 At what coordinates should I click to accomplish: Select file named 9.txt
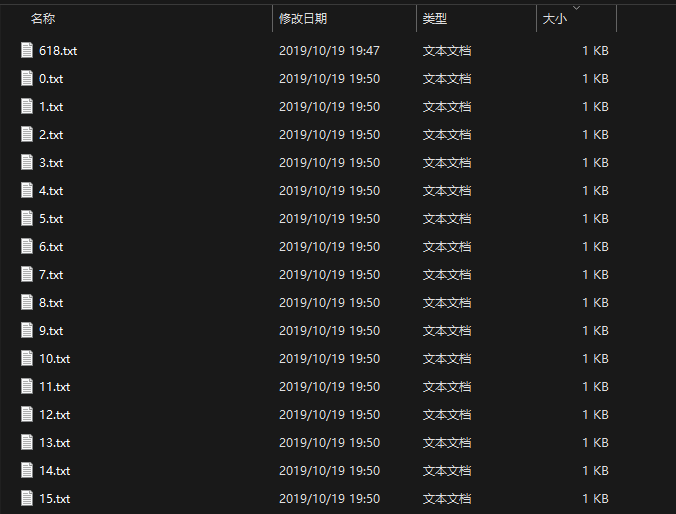point(51,331)
